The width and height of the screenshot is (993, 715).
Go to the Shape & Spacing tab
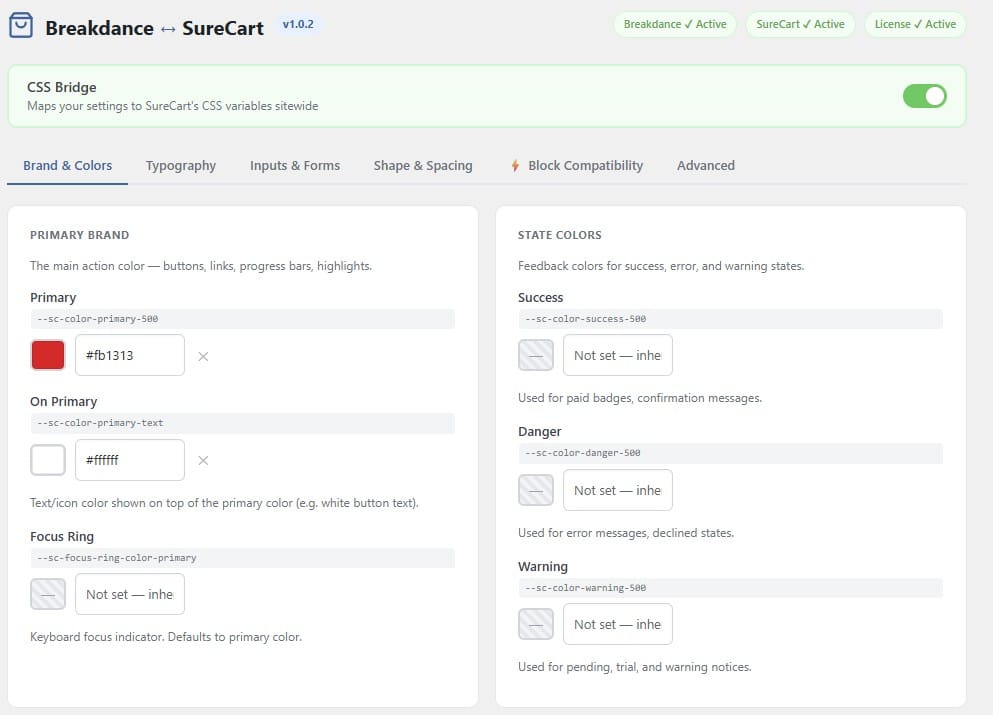423,166
